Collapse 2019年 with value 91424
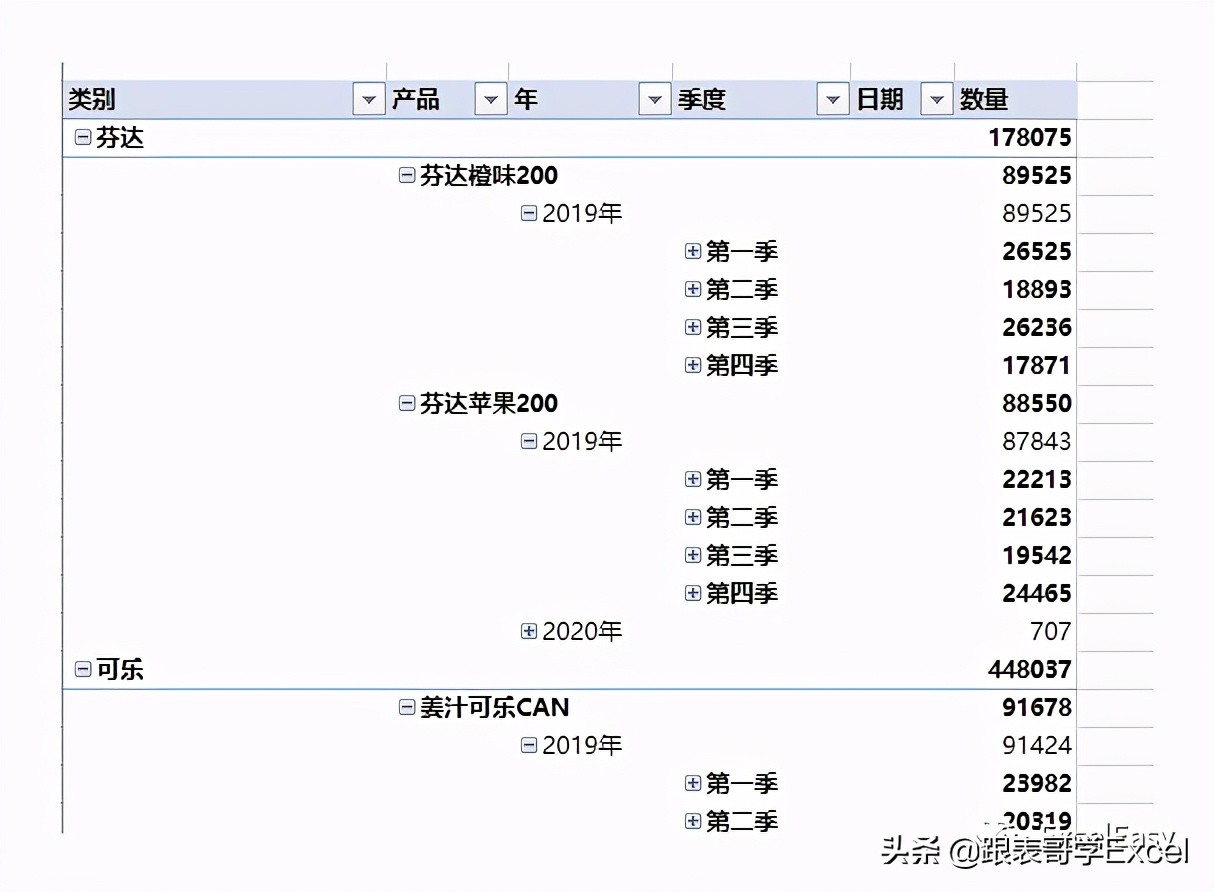 click(x=529, y=746)
